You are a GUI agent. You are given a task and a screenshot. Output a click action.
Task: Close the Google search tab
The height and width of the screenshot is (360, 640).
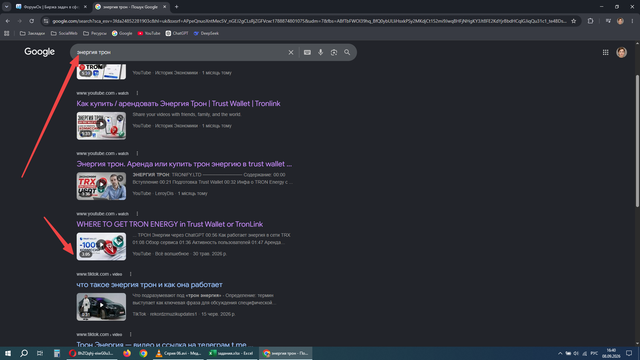click(x=164, y=7)
